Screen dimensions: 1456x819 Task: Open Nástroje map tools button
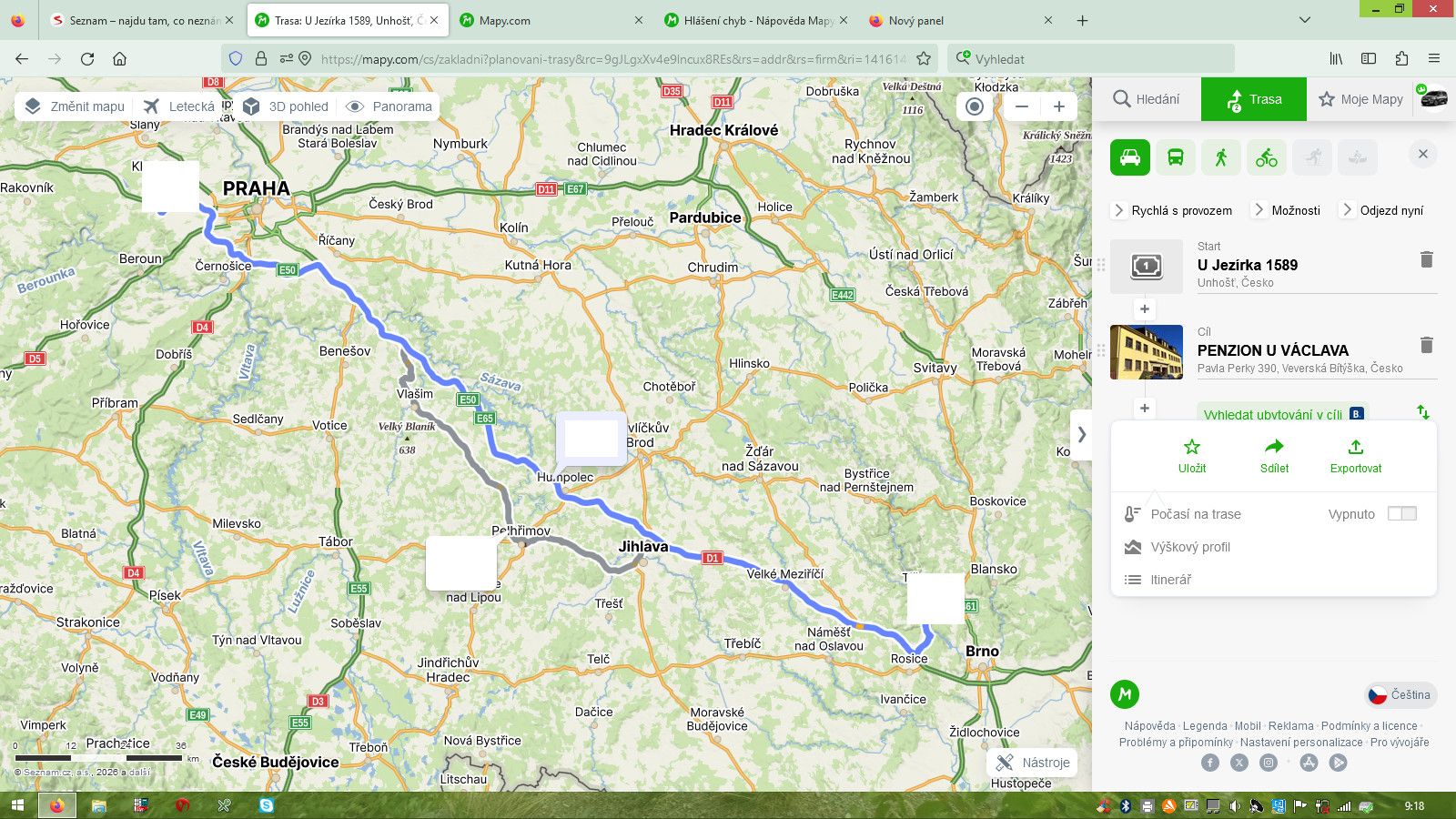pyautogui.click(x=1033, y=763)
